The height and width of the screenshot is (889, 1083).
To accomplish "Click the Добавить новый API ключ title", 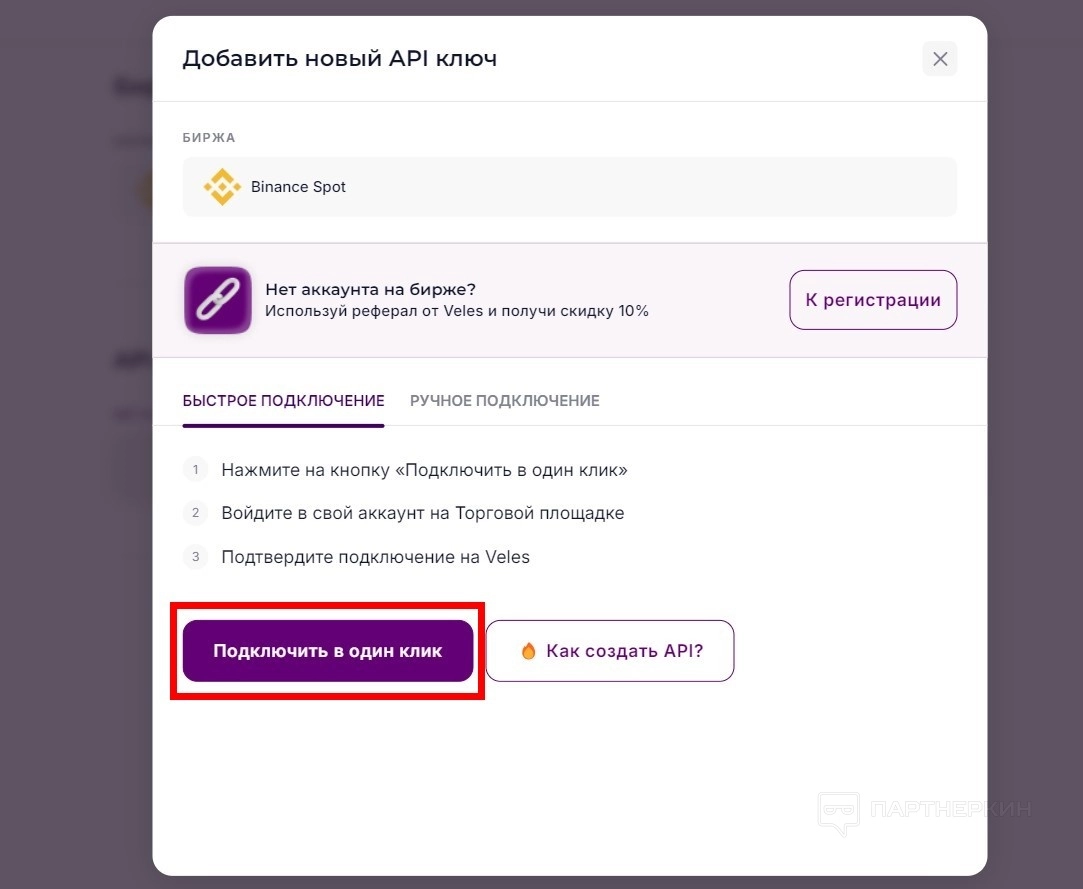I will (x=339, y=59).
